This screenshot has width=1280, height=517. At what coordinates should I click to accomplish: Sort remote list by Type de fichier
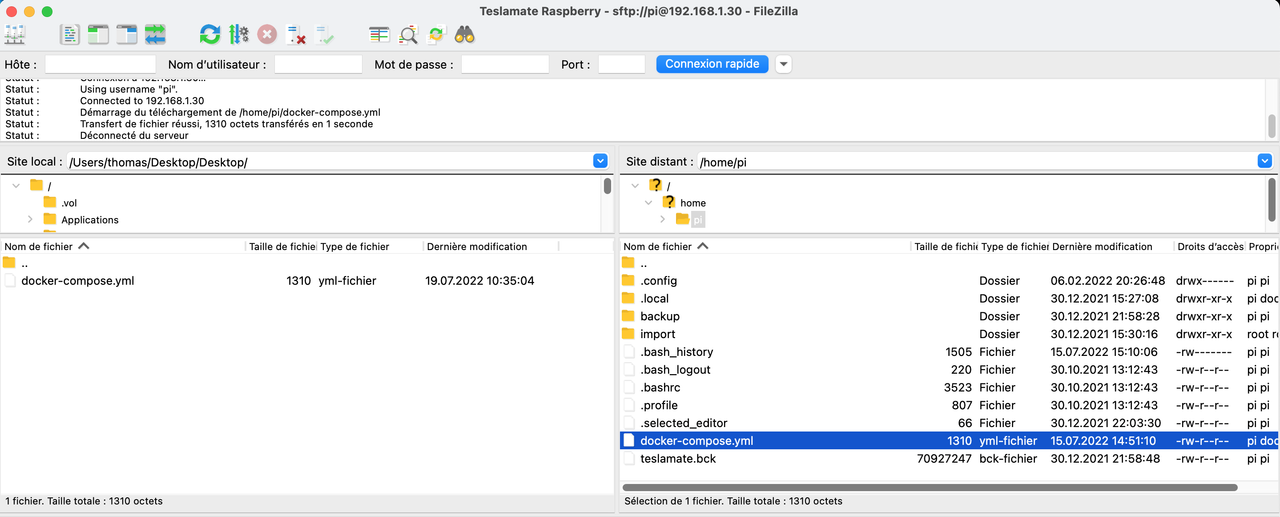pos(1014,246)
